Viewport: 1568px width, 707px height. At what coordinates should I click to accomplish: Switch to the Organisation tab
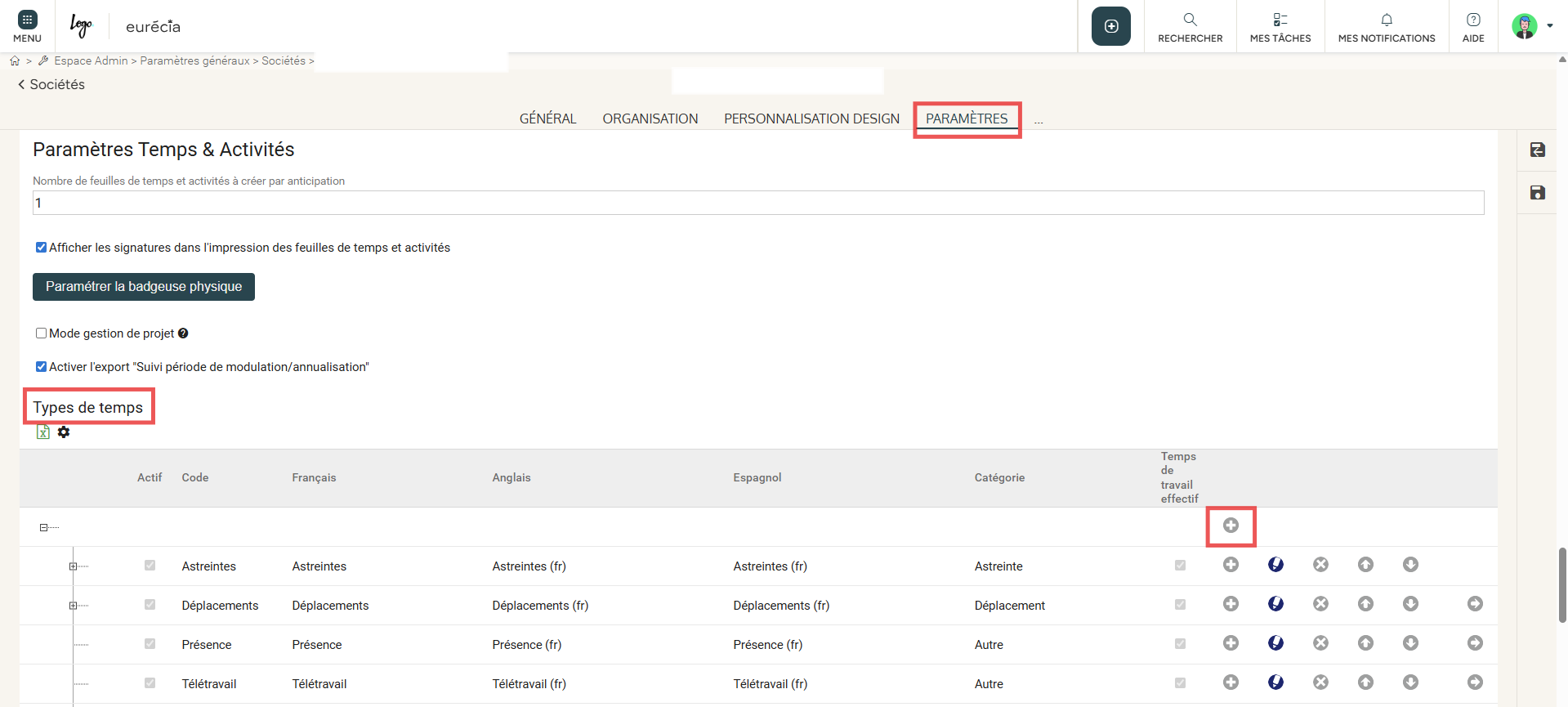point(650,119)
